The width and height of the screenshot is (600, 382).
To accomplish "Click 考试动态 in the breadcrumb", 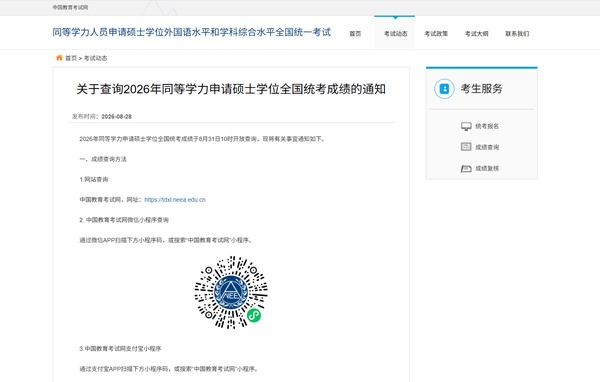I will click(95, 58).
